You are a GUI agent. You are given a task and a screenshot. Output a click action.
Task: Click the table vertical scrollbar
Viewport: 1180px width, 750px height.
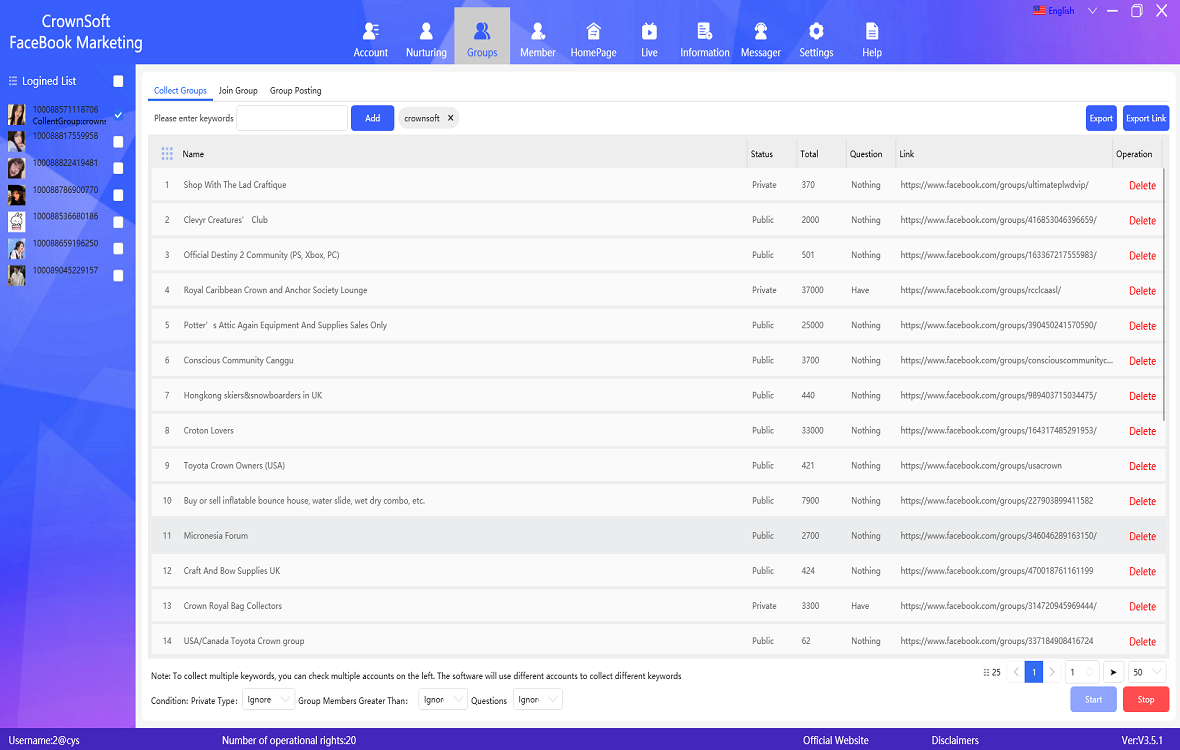(1165, 293)
